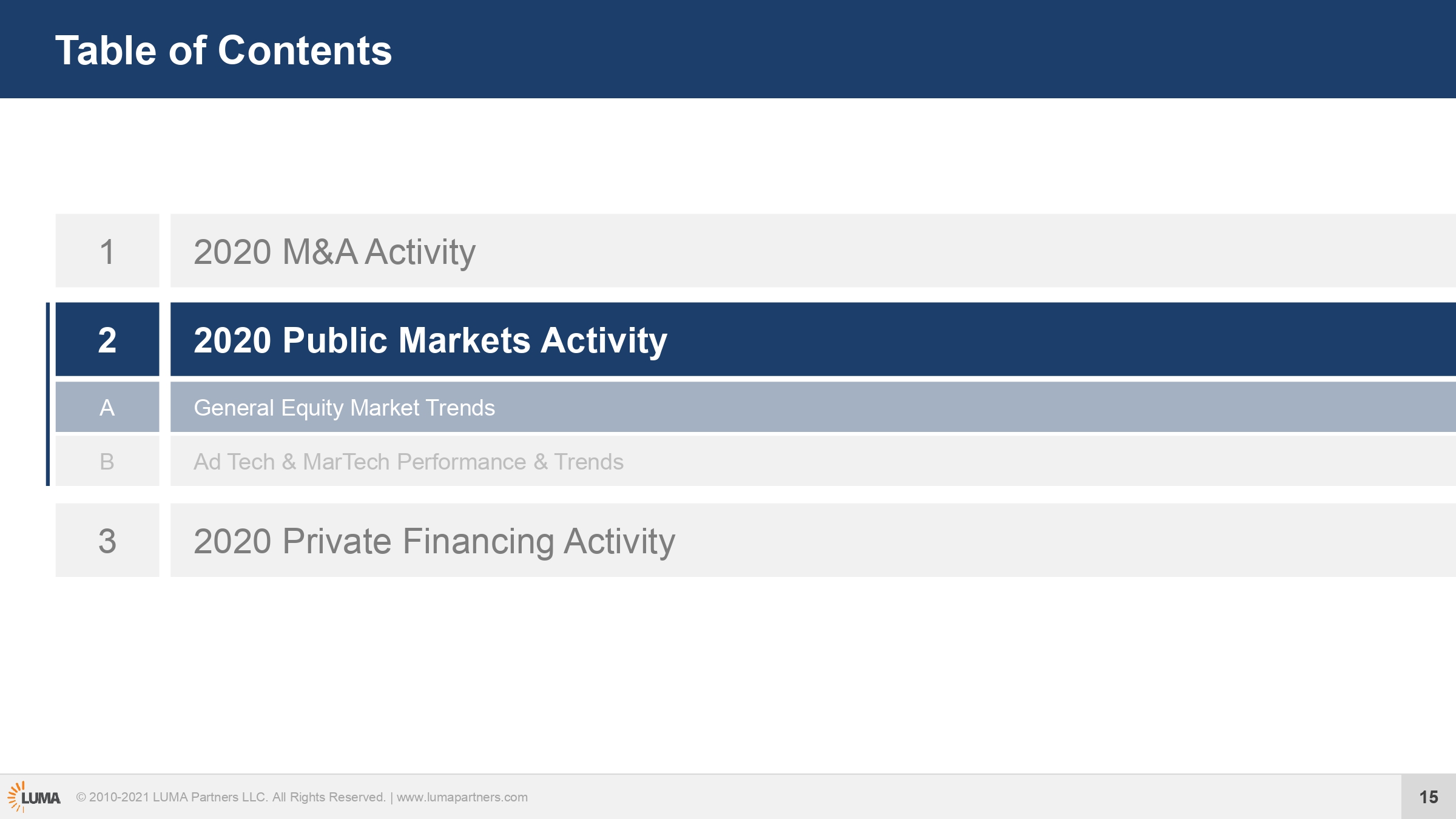This screenshot has width=1456, height=819.
Task: Click the section number 3 box
Action: (107, 540)
